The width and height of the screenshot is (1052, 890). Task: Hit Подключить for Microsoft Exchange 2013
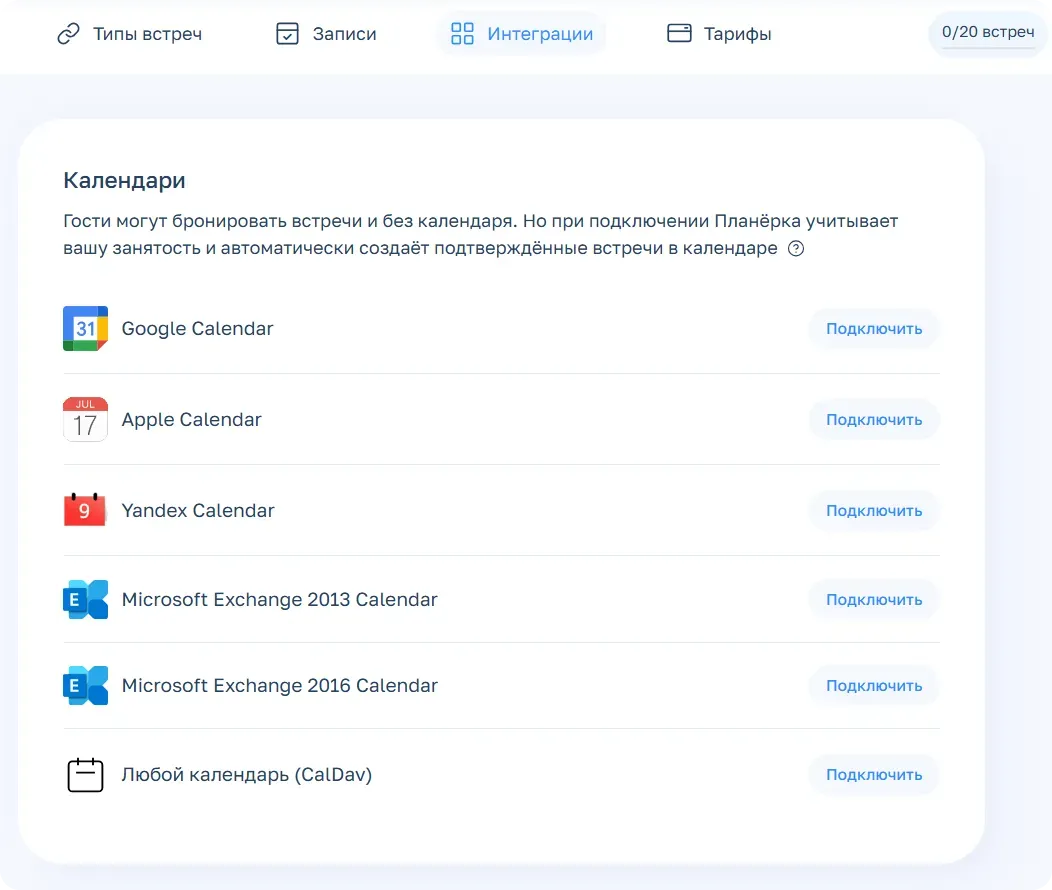[x=873, y=600]
